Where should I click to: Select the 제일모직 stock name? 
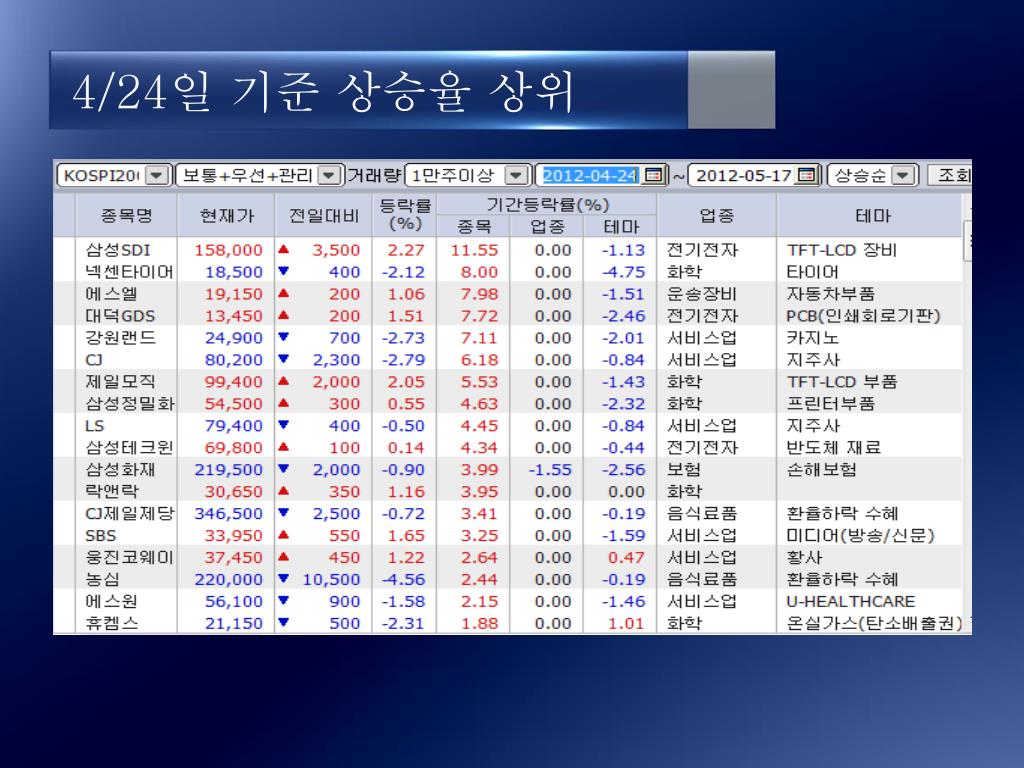(121, 381)
